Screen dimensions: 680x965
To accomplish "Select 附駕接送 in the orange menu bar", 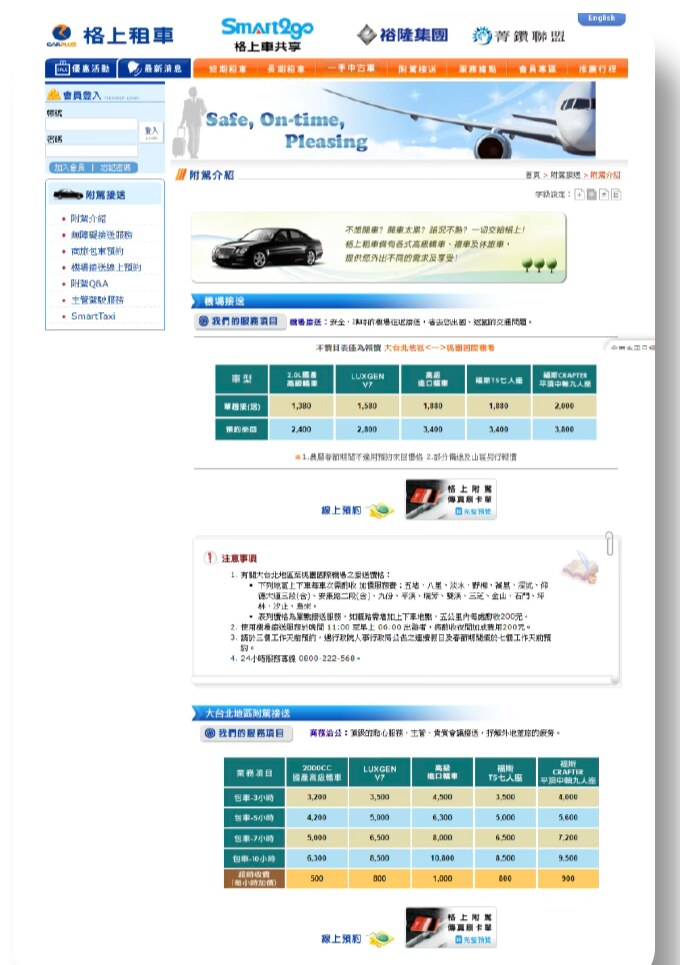I will [x=417, y=69].
